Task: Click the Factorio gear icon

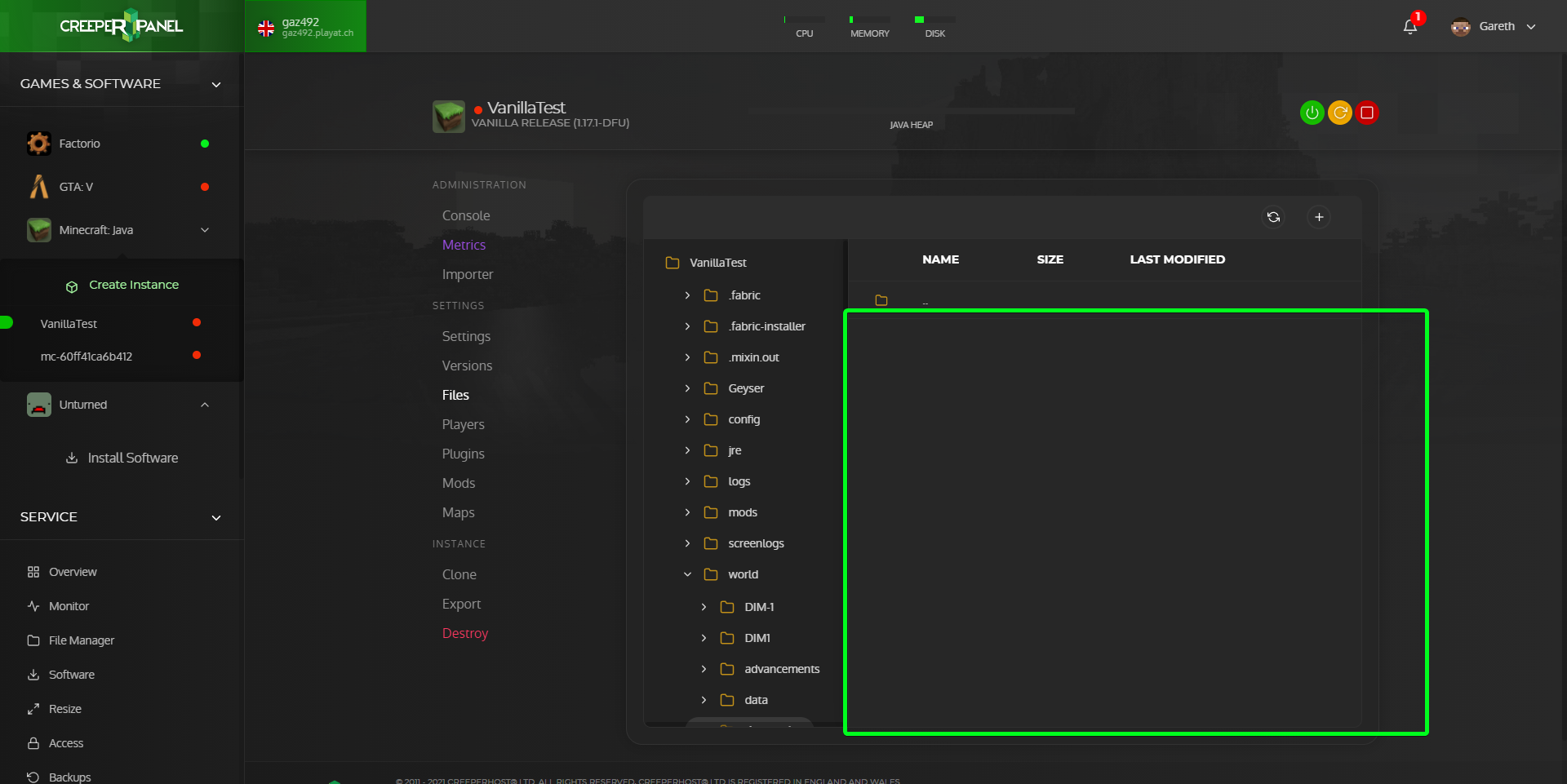Action: (38, 144)
